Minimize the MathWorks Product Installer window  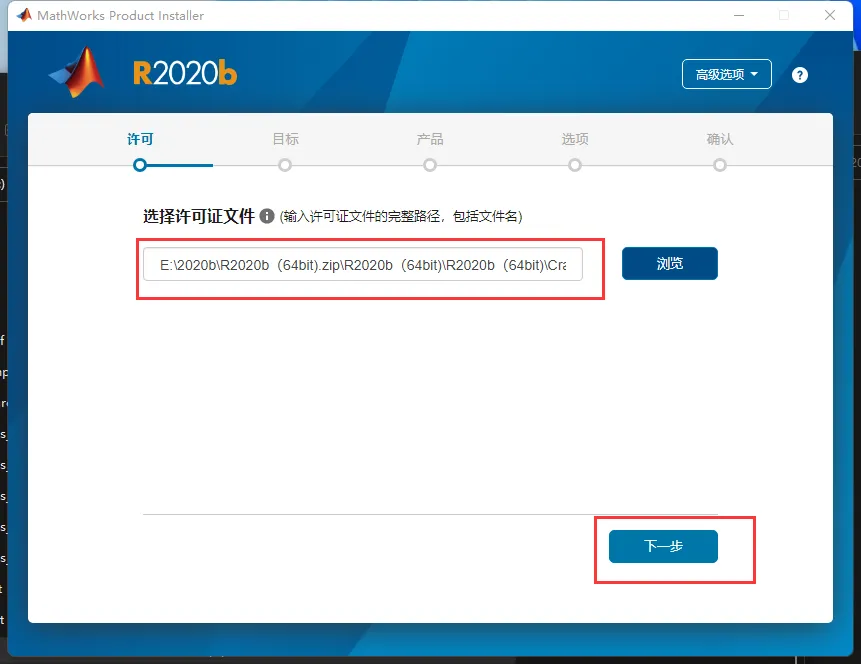tap(739, 15)
